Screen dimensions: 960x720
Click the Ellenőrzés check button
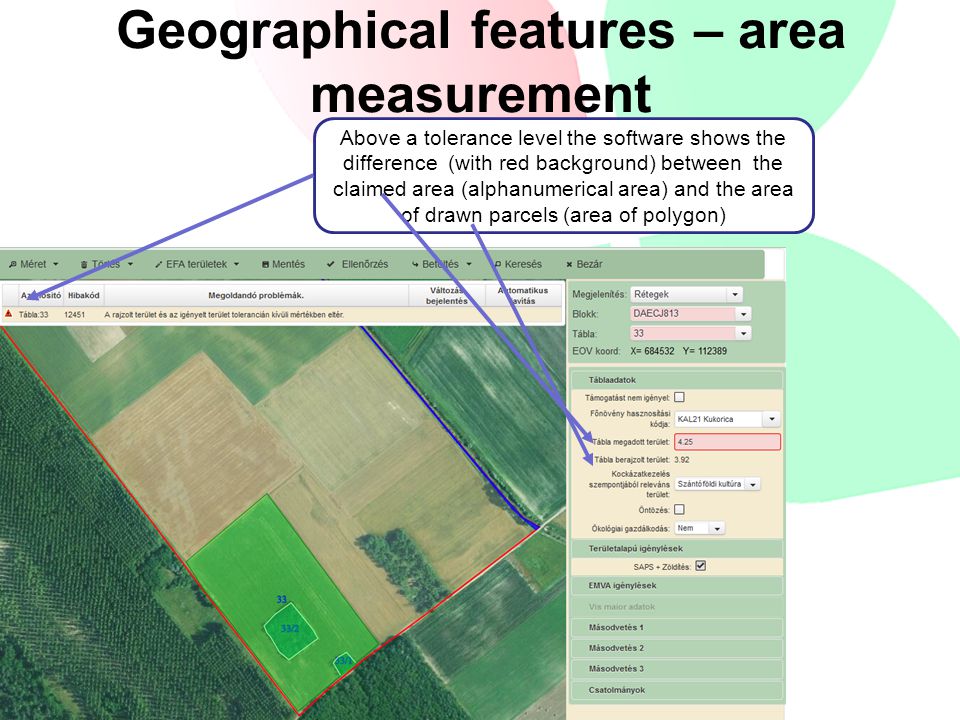358,264
